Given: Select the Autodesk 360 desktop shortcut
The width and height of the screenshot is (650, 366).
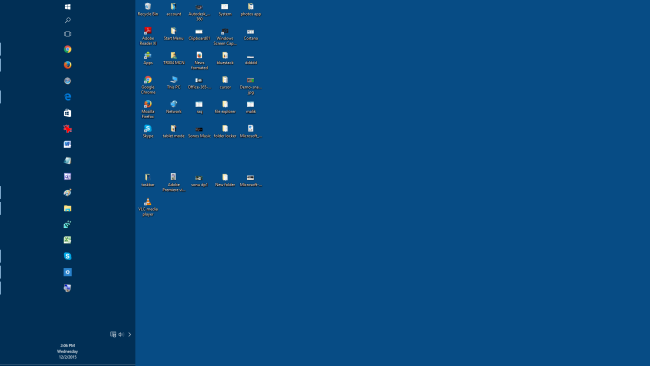Looking at the screenshot, I should click(x=199, y=12).
